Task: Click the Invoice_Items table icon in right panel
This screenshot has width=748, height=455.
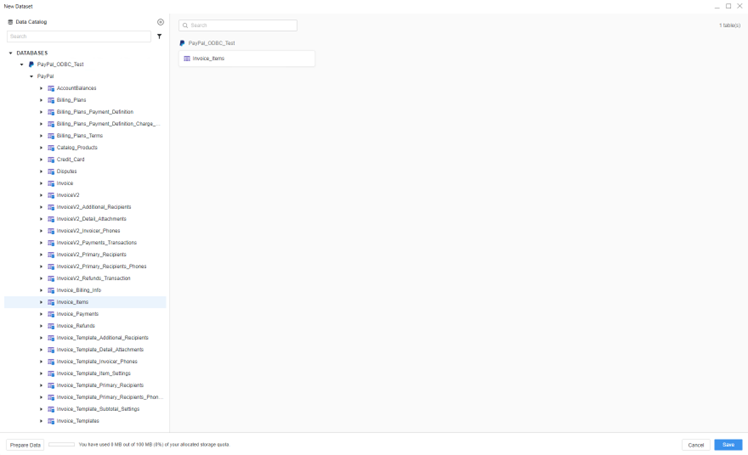Action: tap(187, 59)
